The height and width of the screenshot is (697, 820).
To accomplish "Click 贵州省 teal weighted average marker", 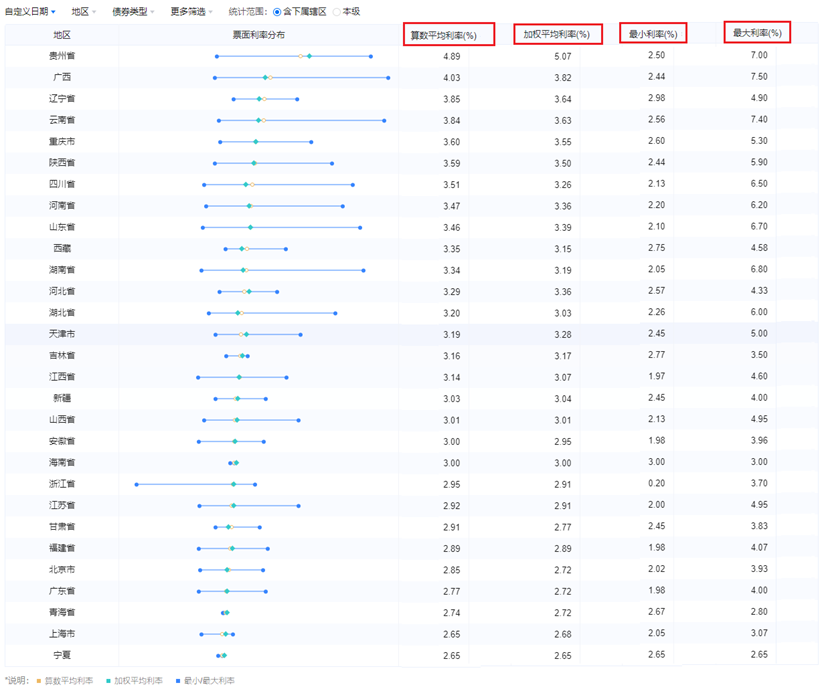I will tap(309, 56).
